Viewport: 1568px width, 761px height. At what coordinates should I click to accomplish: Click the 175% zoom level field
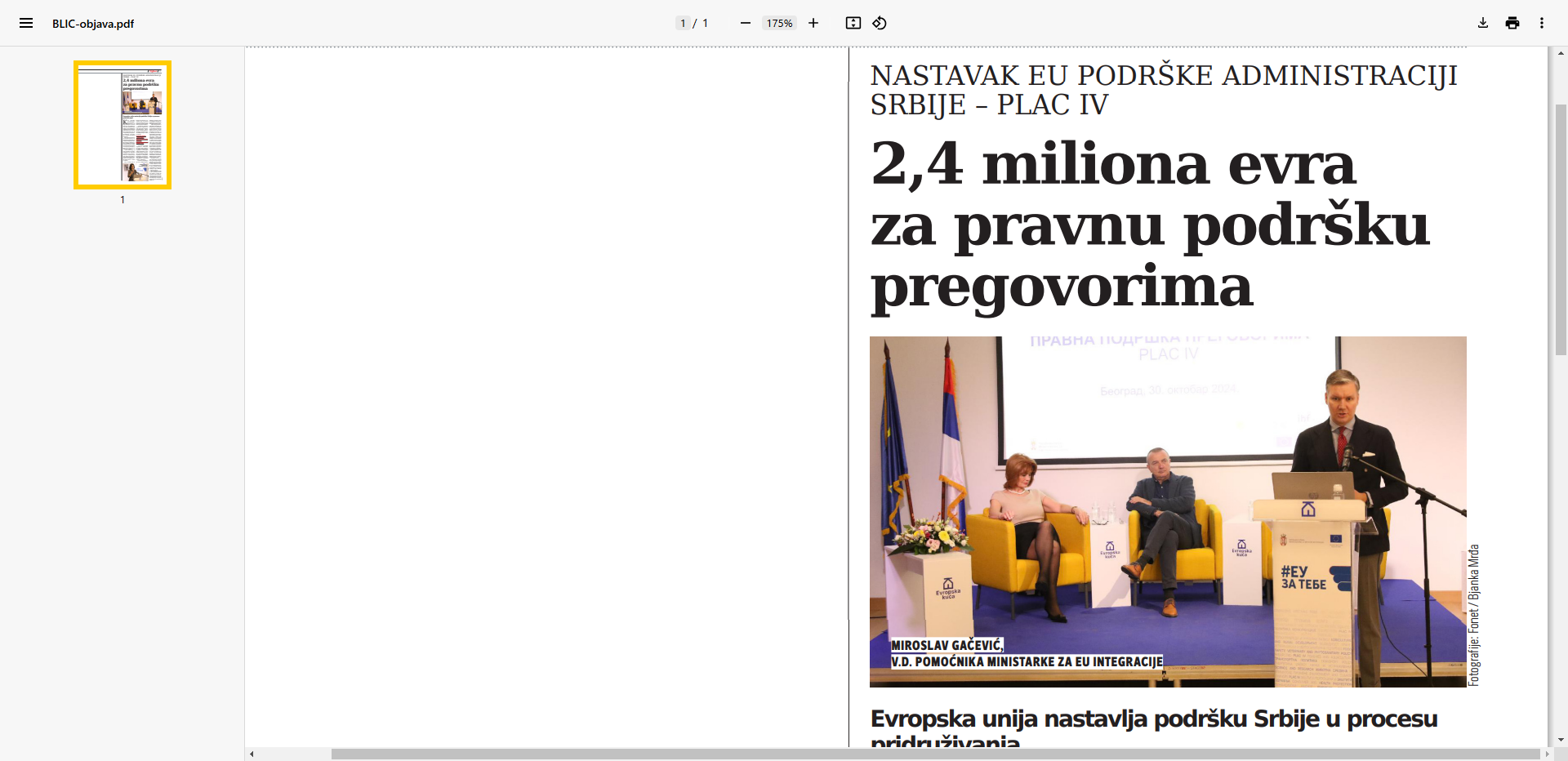[x=779, y=23]
